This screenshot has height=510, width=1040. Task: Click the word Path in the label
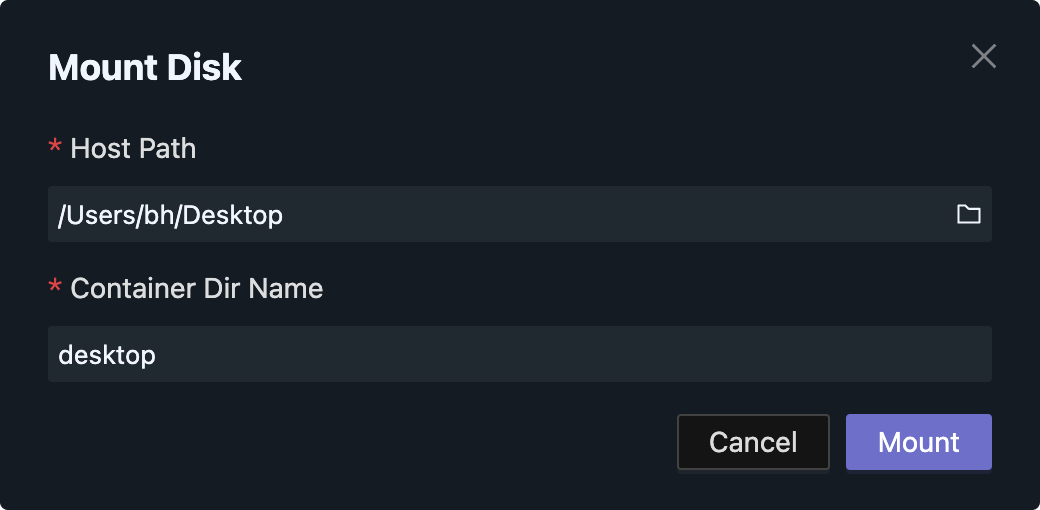[x=166, y=149]
